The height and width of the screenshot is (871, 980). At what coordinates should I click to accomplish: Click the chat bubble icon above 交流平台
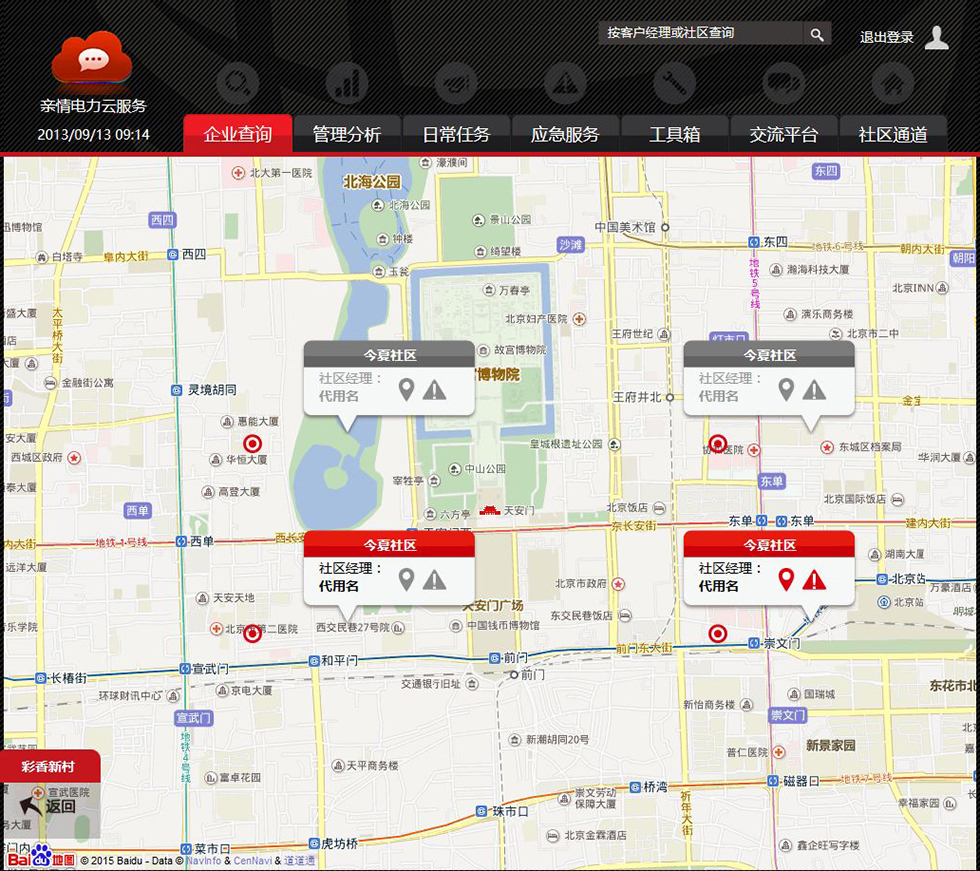click(784, 84)
